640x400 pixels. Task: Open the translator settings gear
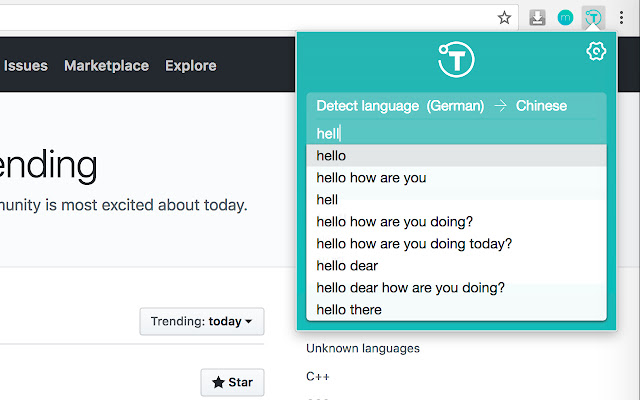(596, 51)
